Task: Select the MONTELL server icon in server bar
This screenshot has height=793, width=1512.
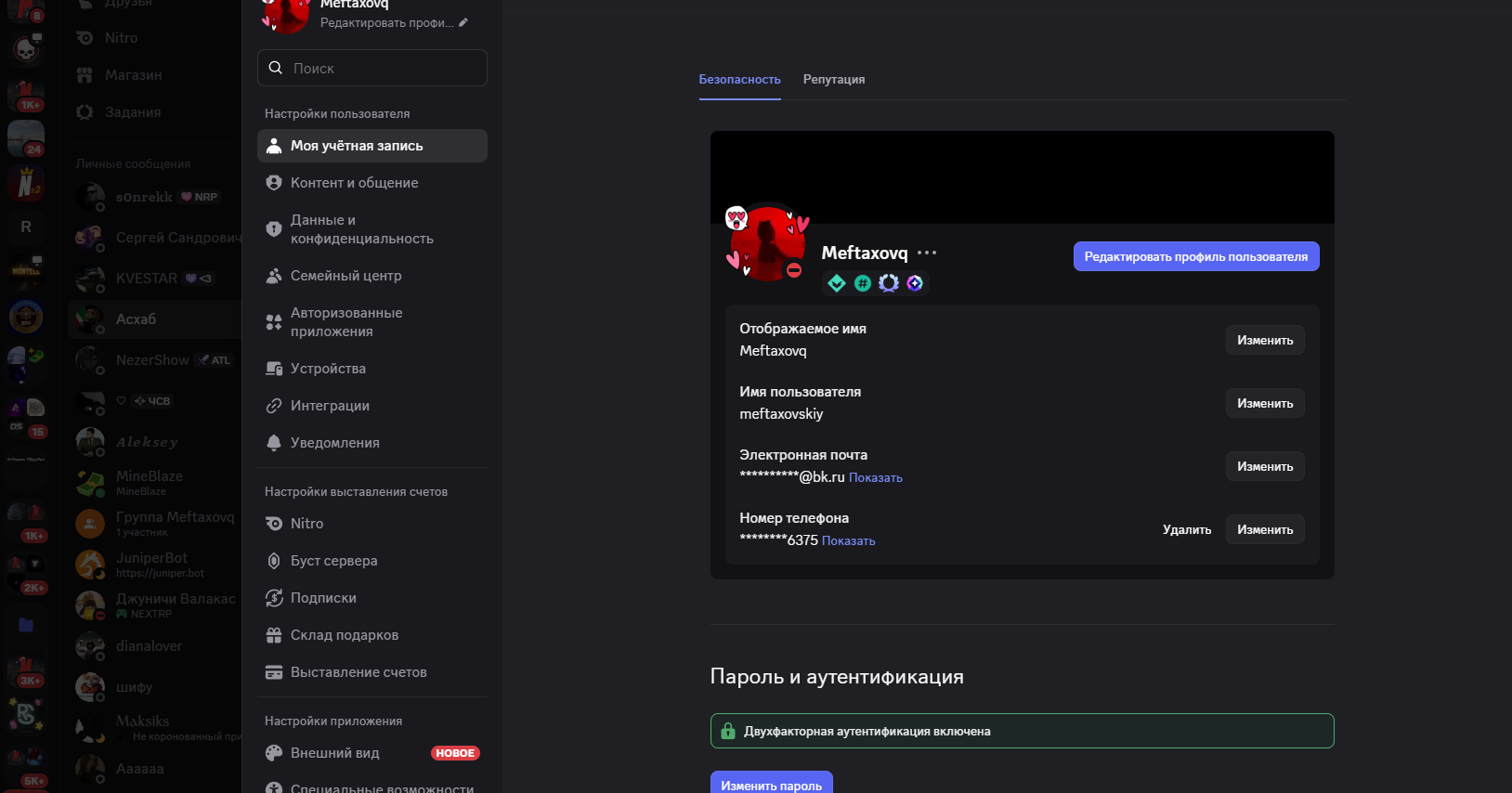Action: 26,272
